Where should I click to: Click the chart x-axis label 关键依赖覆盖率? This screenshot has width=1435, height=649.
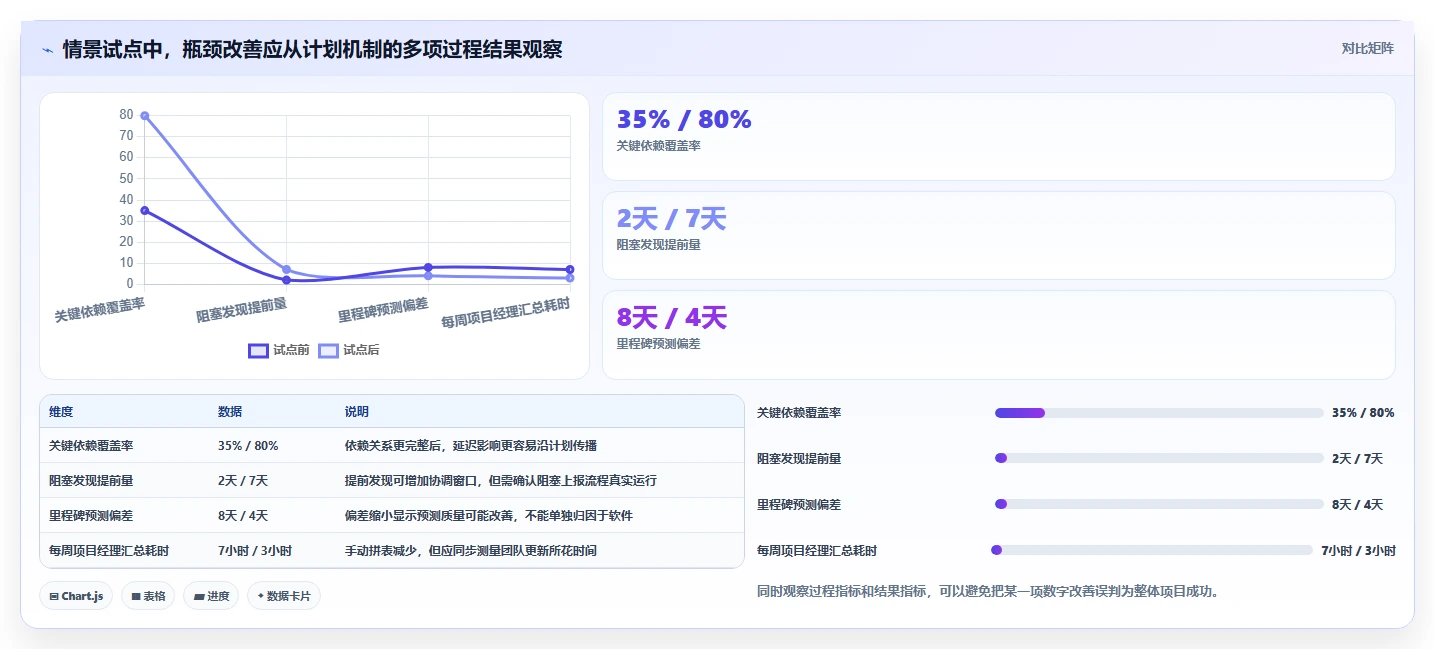[100, 309]
